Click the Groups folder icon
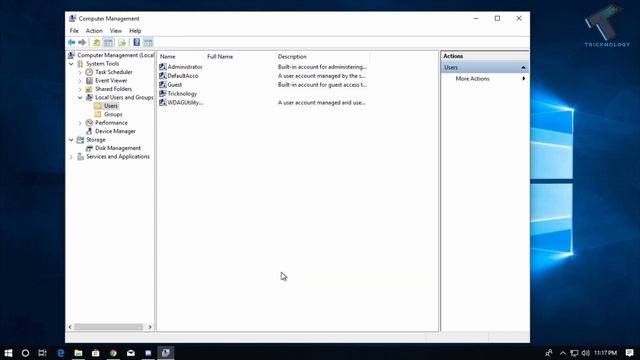Image resolution: width=640 pixels, height=360 pixels. (x=98, y=114)
